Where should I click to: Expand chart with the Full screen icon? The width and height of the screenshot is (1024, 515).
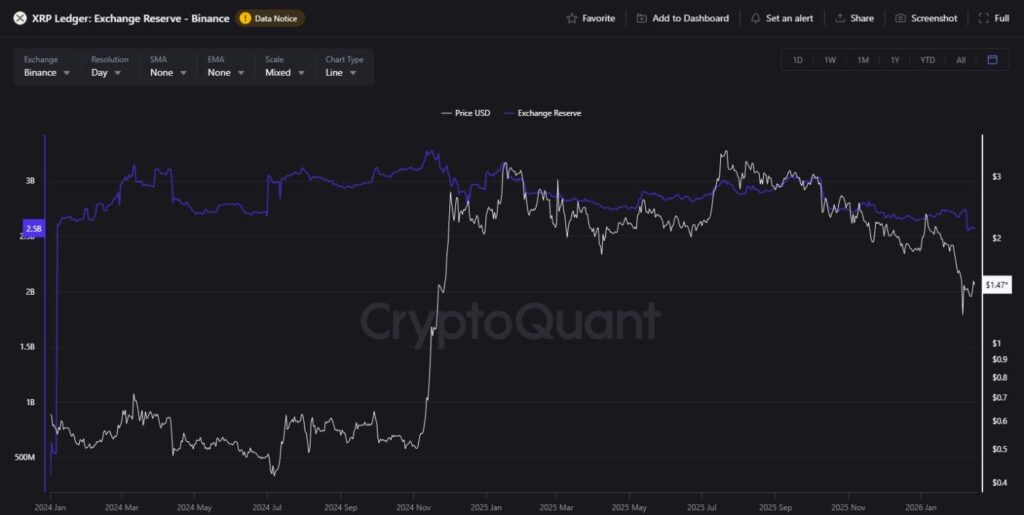985,18
